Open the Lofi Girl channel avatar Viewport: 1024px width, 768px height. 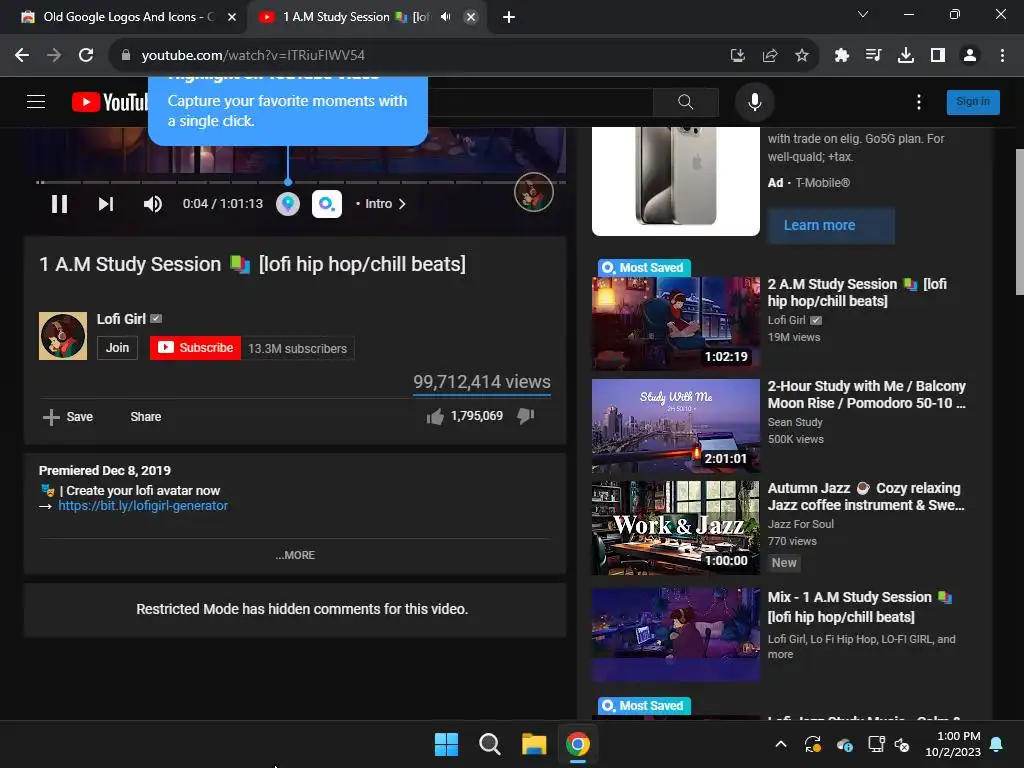(63, 336)
